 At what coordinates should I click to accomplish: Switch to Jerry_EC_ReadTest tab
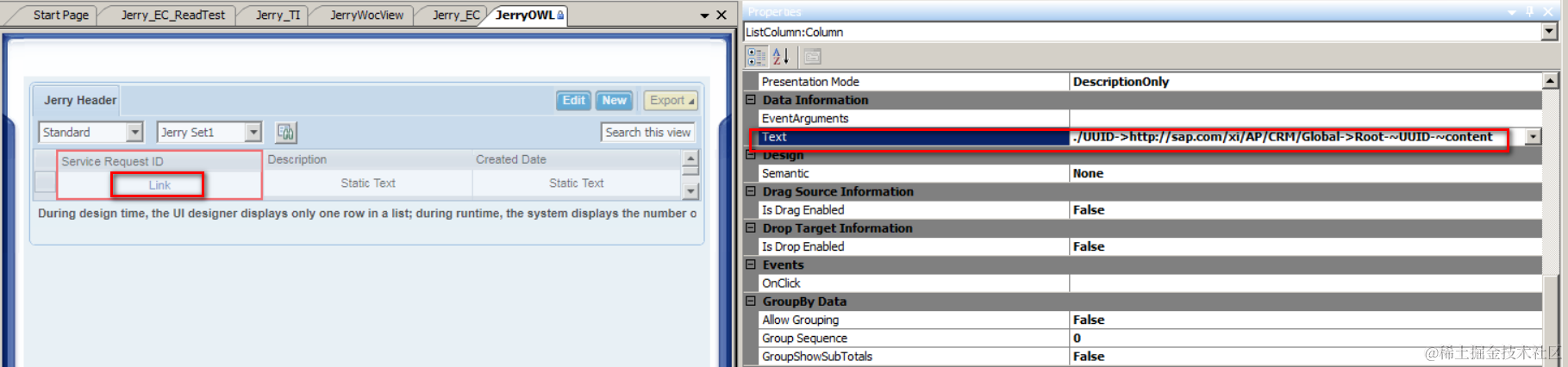coord(172,15)
